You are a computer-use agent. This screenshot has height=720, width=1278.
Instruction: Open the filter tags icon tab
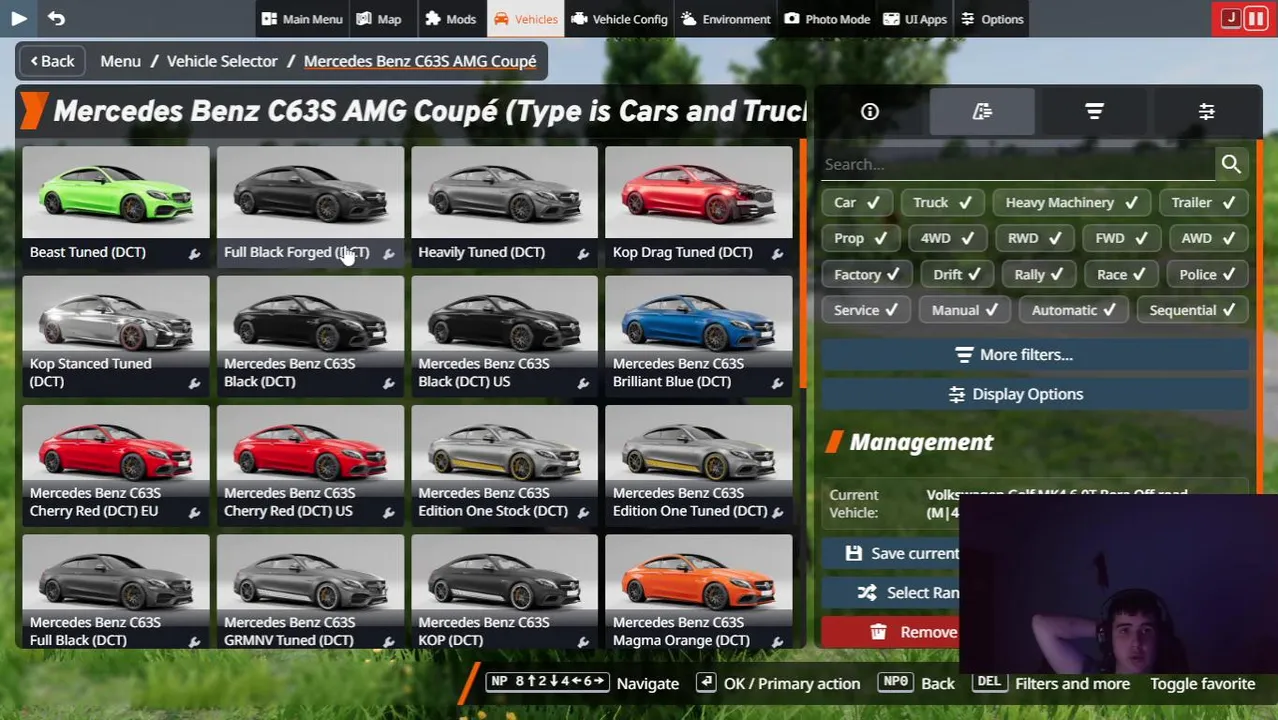tap(982, 112)
